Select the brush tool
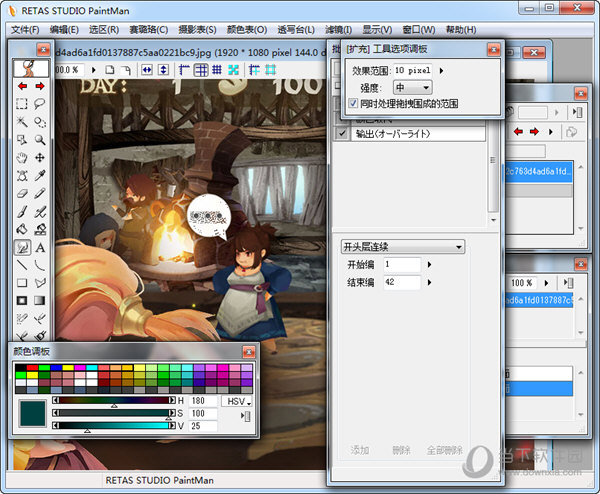 [x=22, y=212]
